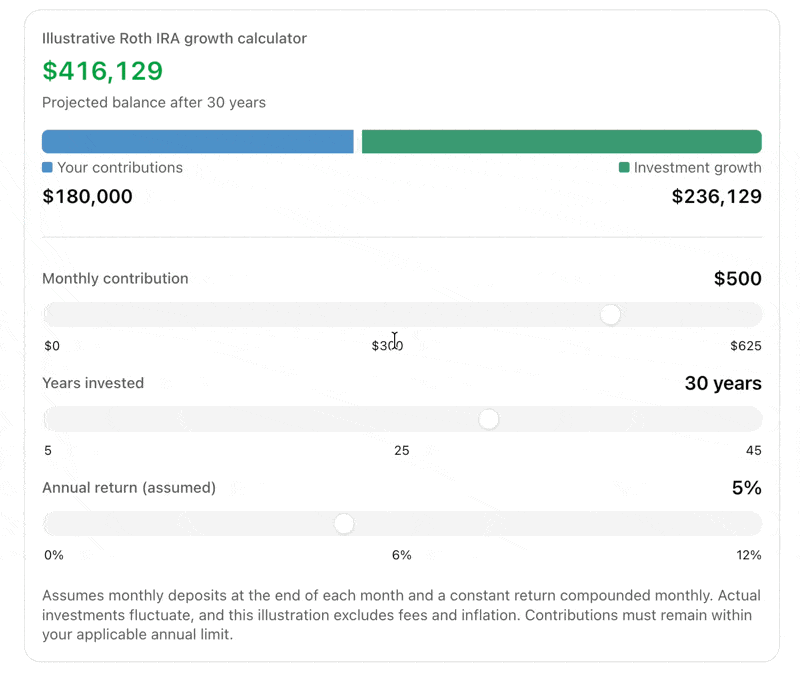Click the $500 monthly contribution value

coord(737,279)
